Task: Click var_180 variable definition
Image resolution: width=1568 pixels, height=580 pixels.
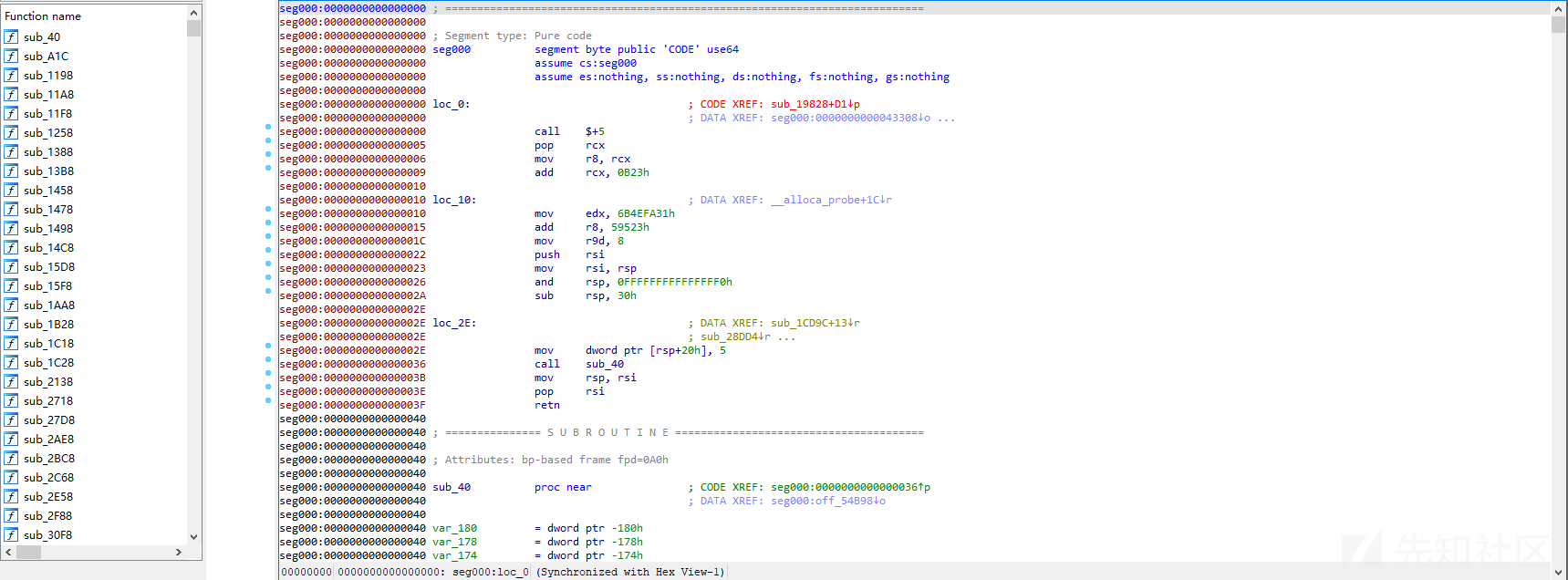Action: point(454,528)
